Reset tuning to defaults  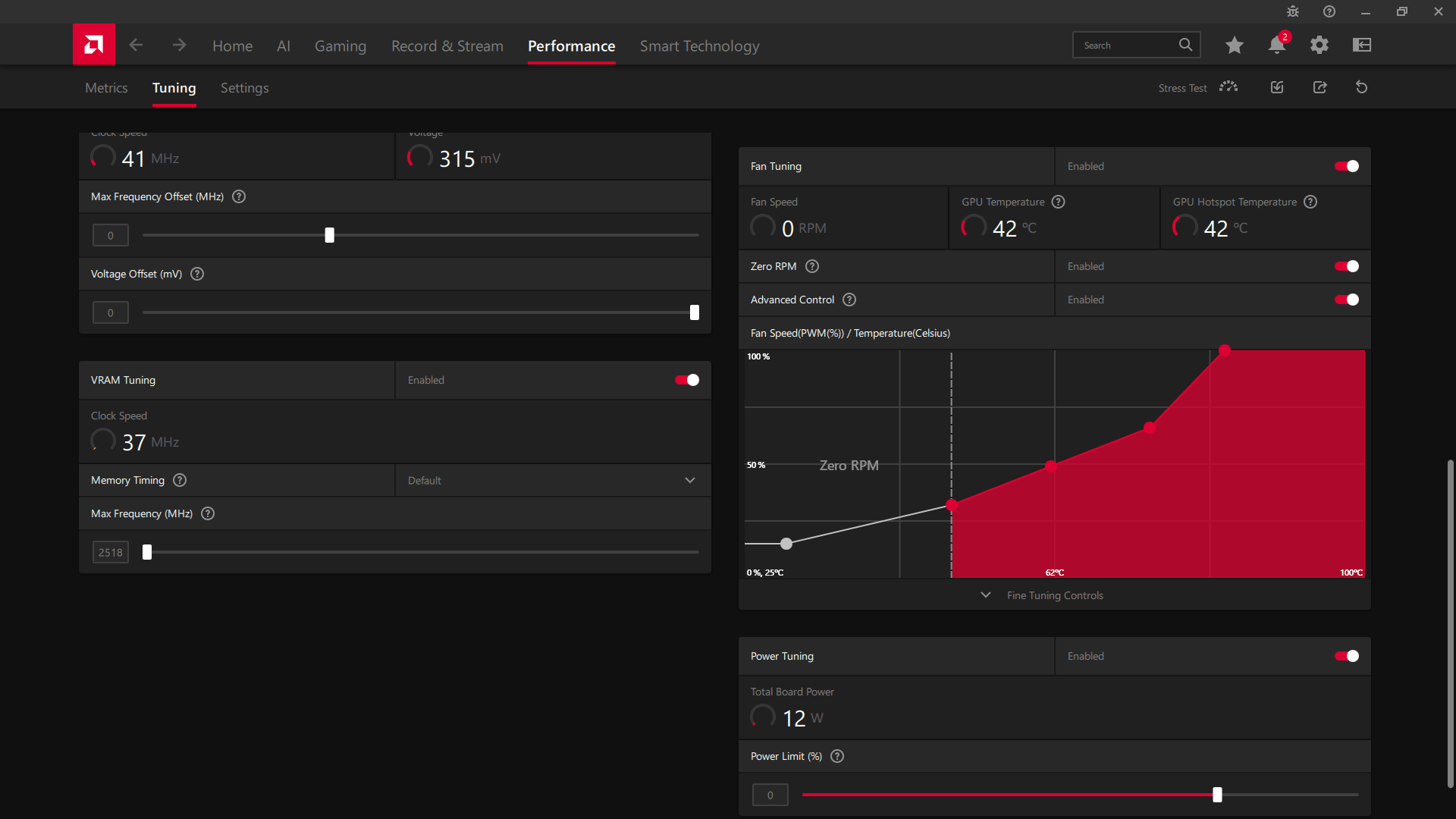[x=1361, y=87]
